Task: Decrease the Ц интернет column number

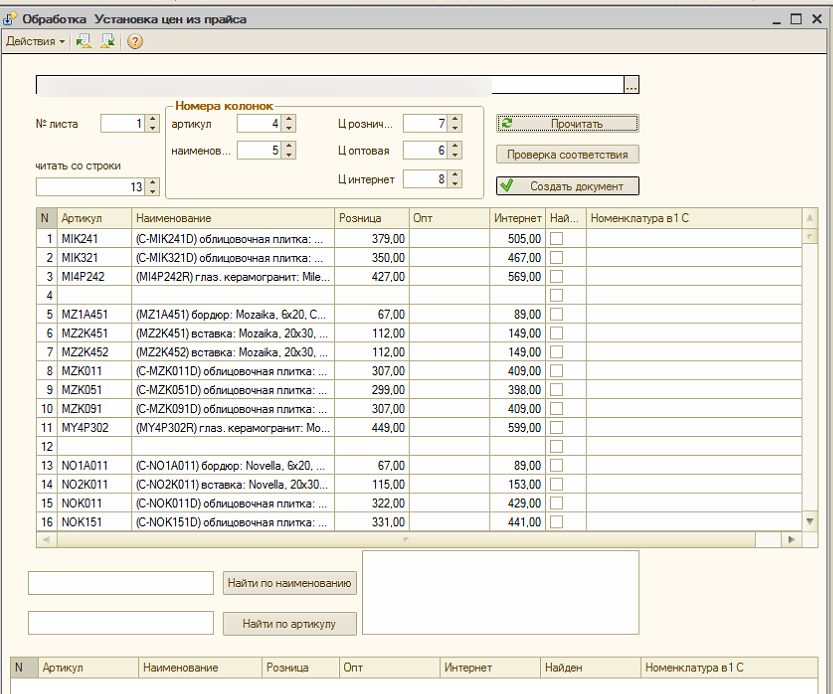Action: [x=455, y=184]
